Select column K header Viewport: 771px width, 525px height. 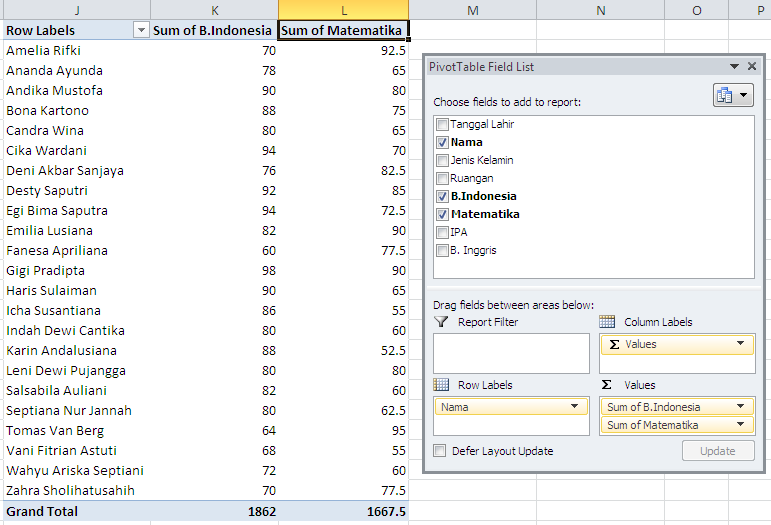214,10
